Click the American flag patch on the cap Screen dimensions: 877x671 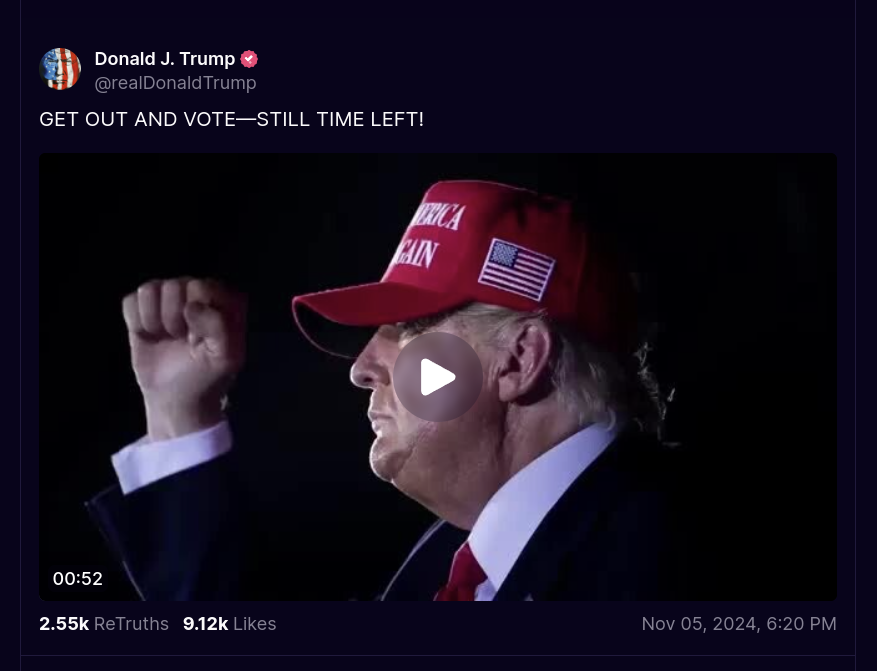(517, 270)
